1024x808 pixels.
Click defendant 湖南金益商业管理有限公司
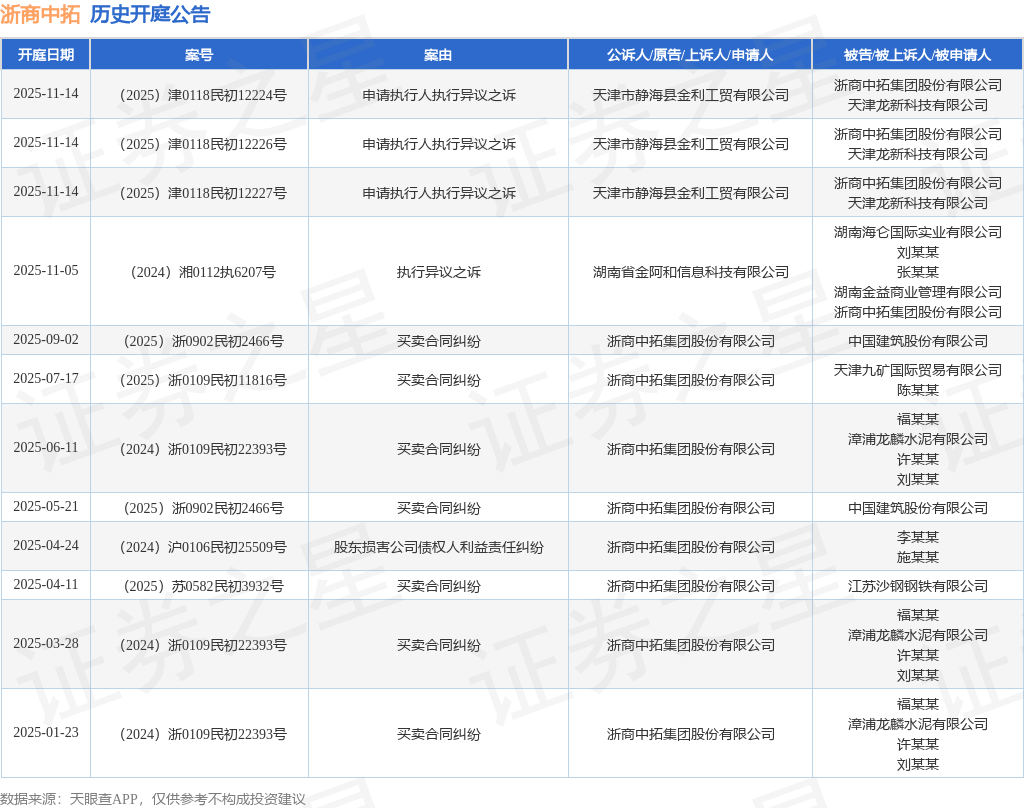918,292
